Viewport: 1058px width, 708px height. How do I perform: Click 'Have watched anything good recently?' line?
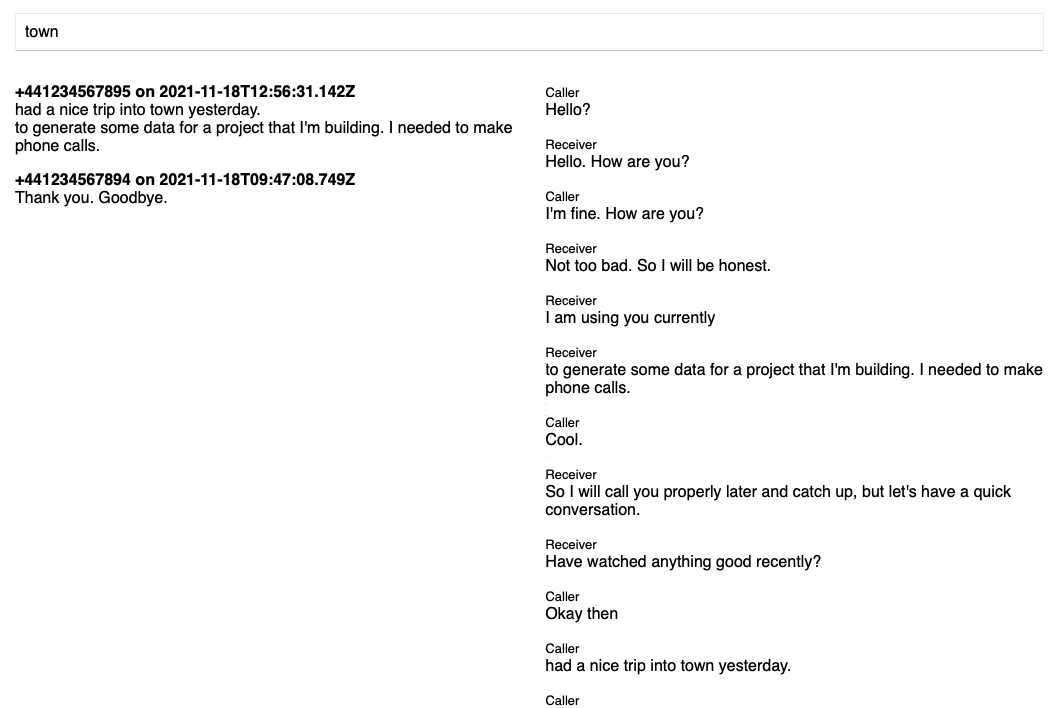coord(683,562)
